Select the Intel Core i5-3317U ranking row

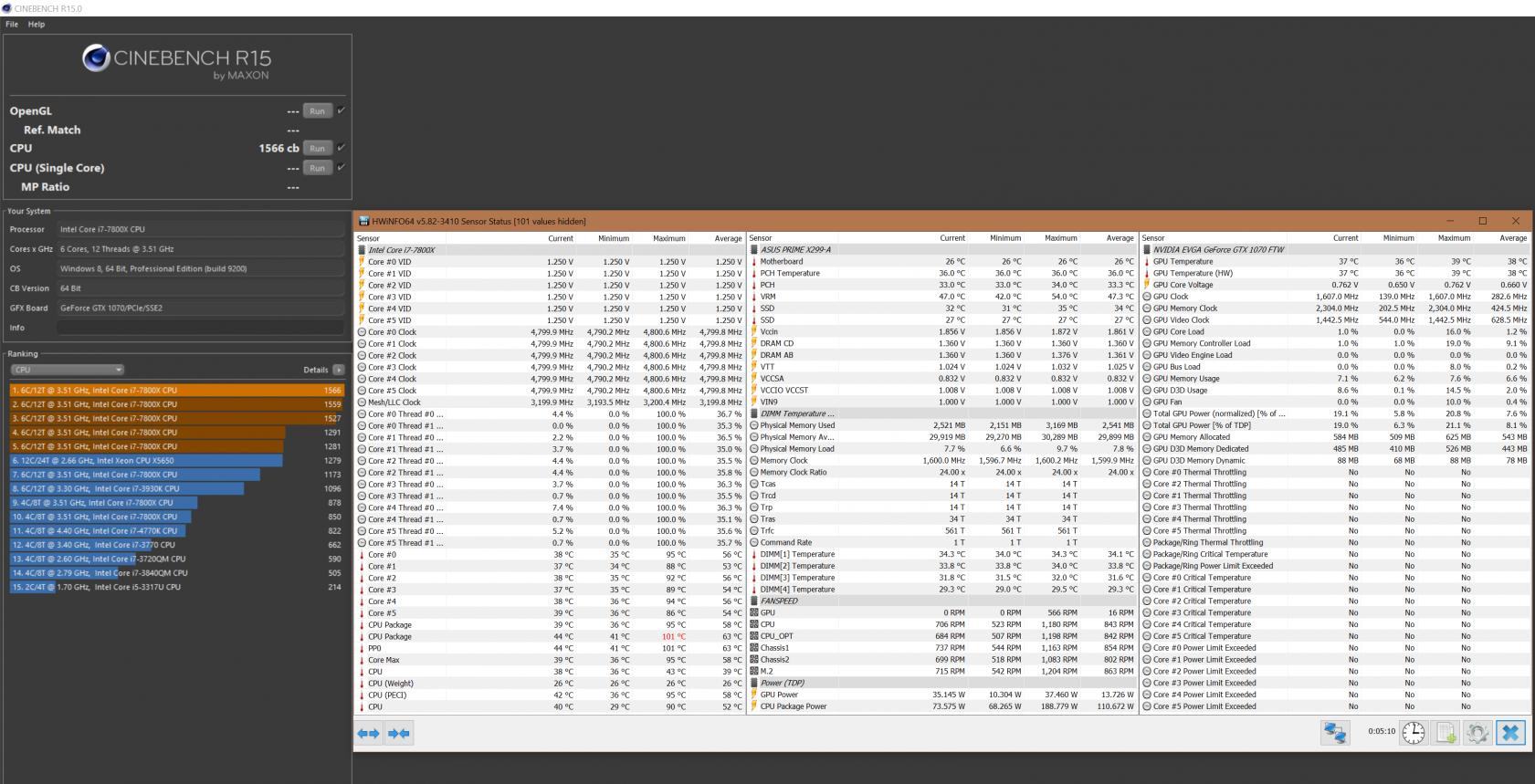(x=177, y=587)
